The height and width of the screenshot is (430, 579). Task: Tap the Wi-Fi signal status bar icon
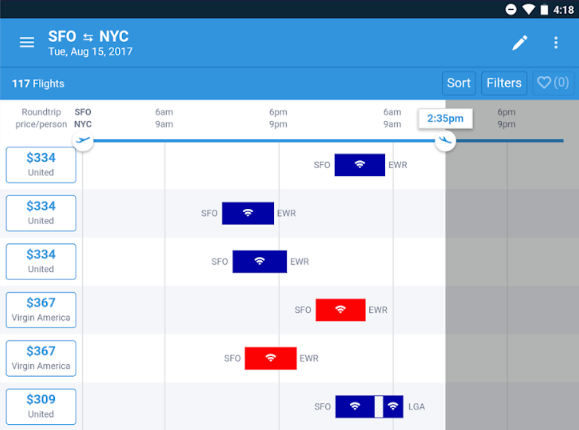tap(528, 9)
